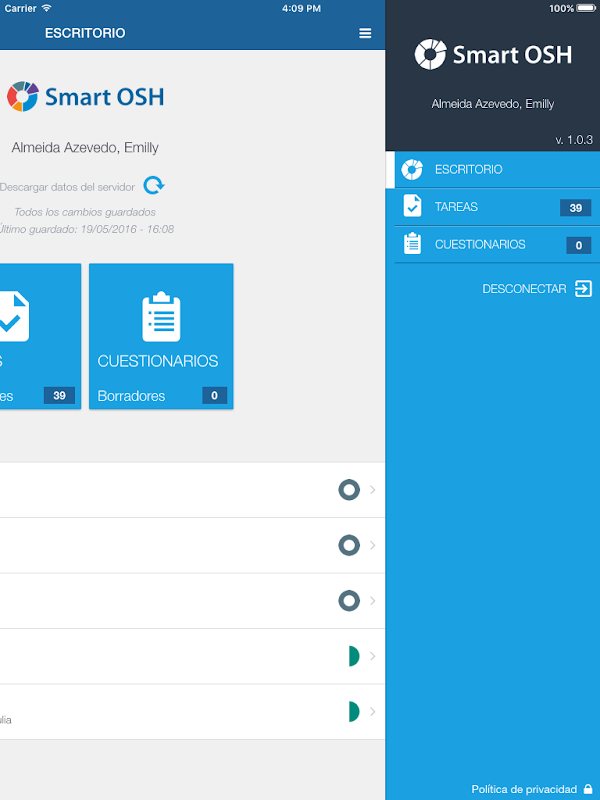
Task: Tap the Desconectar logout arrow icon
Action: pos(583,288)
